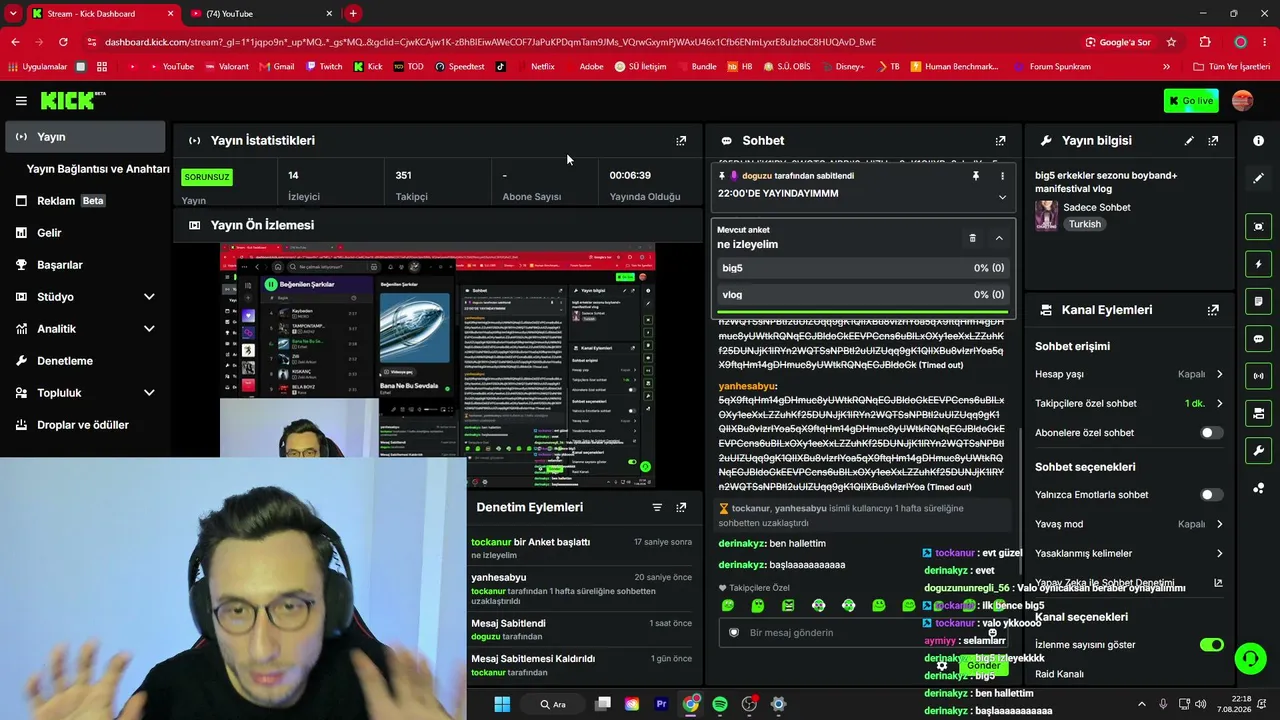This screenshot has width=1280, height=720.
Task: Open the user profile avatar
Action: 1242,100
